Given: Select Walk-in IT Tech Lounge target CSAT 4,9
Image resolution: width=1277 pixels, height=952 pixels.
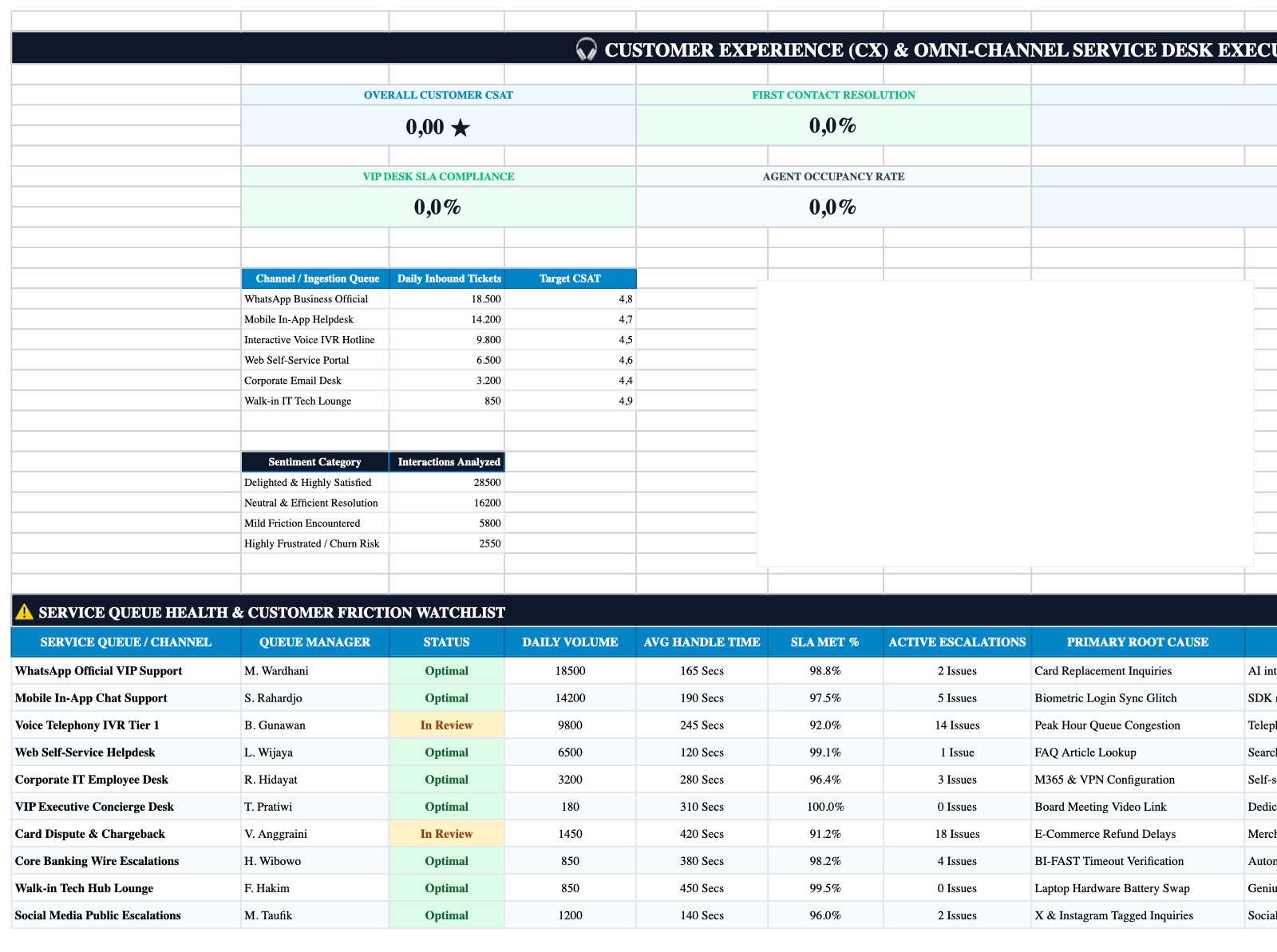Looking at the screenshot, I should click(571, 401).
